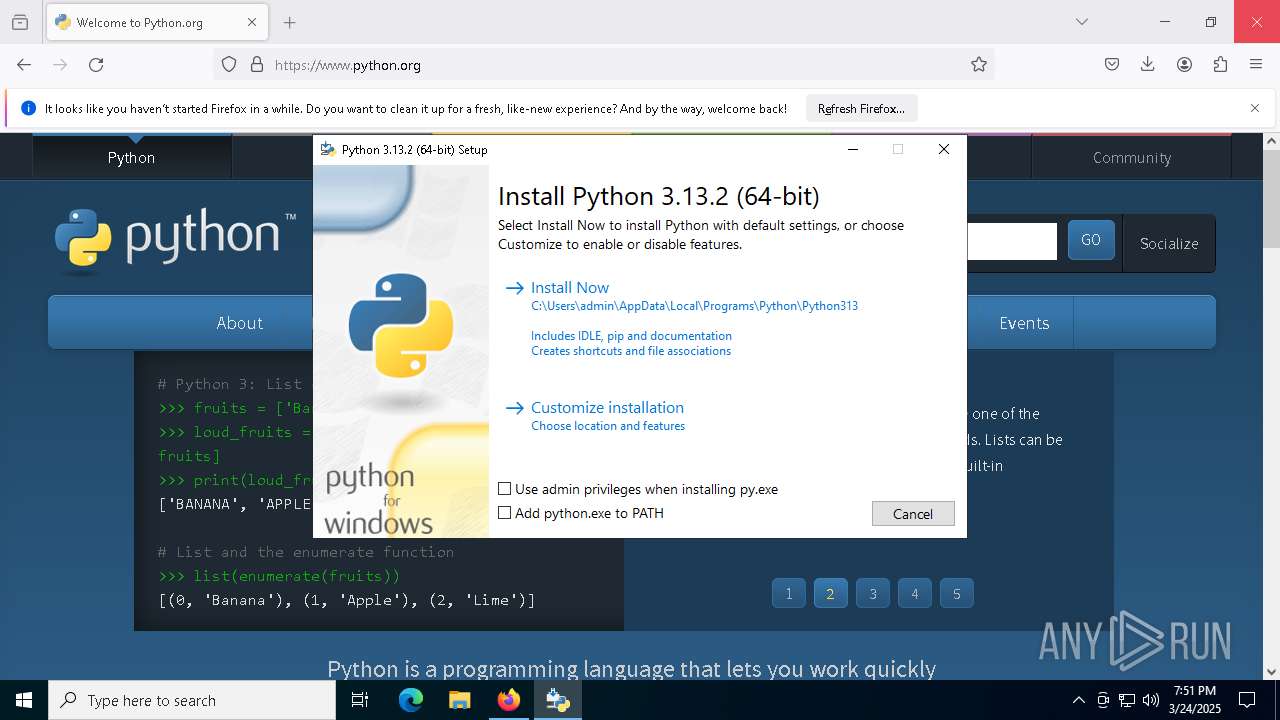The width and height of the screenshot is (1280, 720).
Task: Open the list all tabs dropdown arrow
Action: click(x=1081, y=22)
